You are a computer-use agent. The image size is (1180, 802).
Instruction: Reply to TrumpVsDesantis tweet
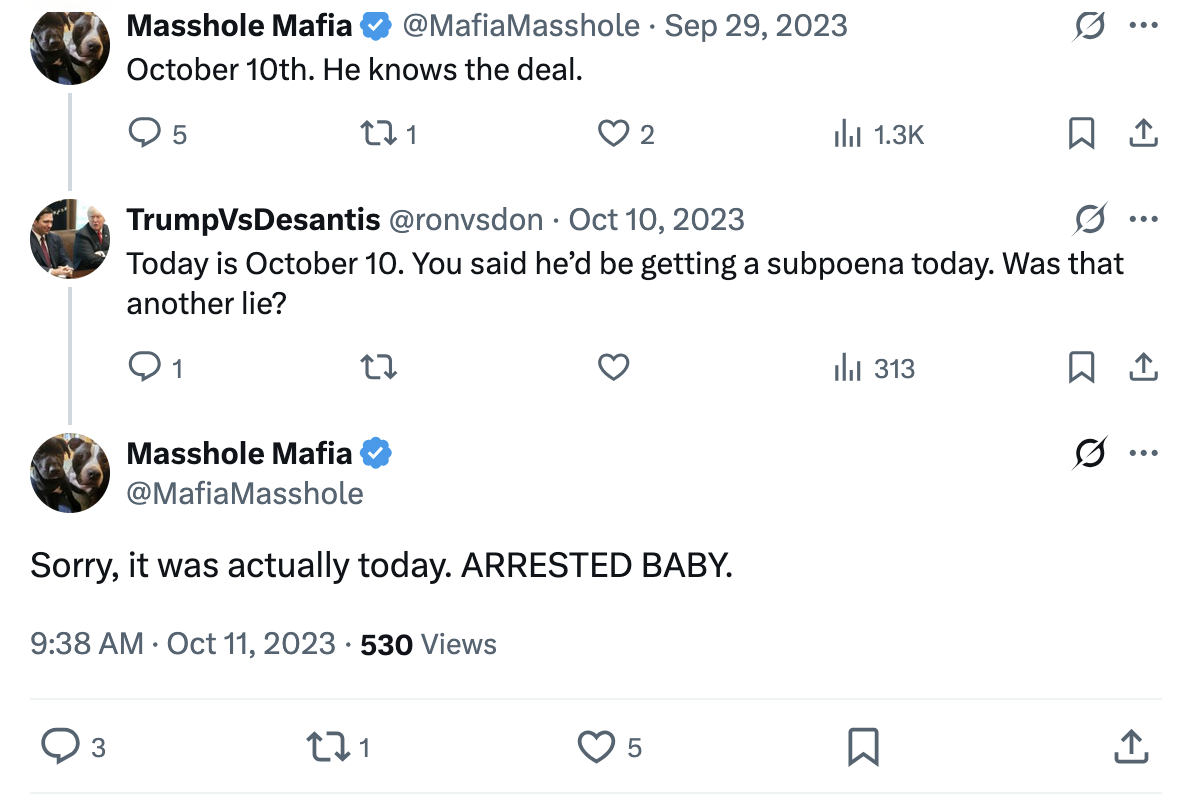[x=145, y=369]
